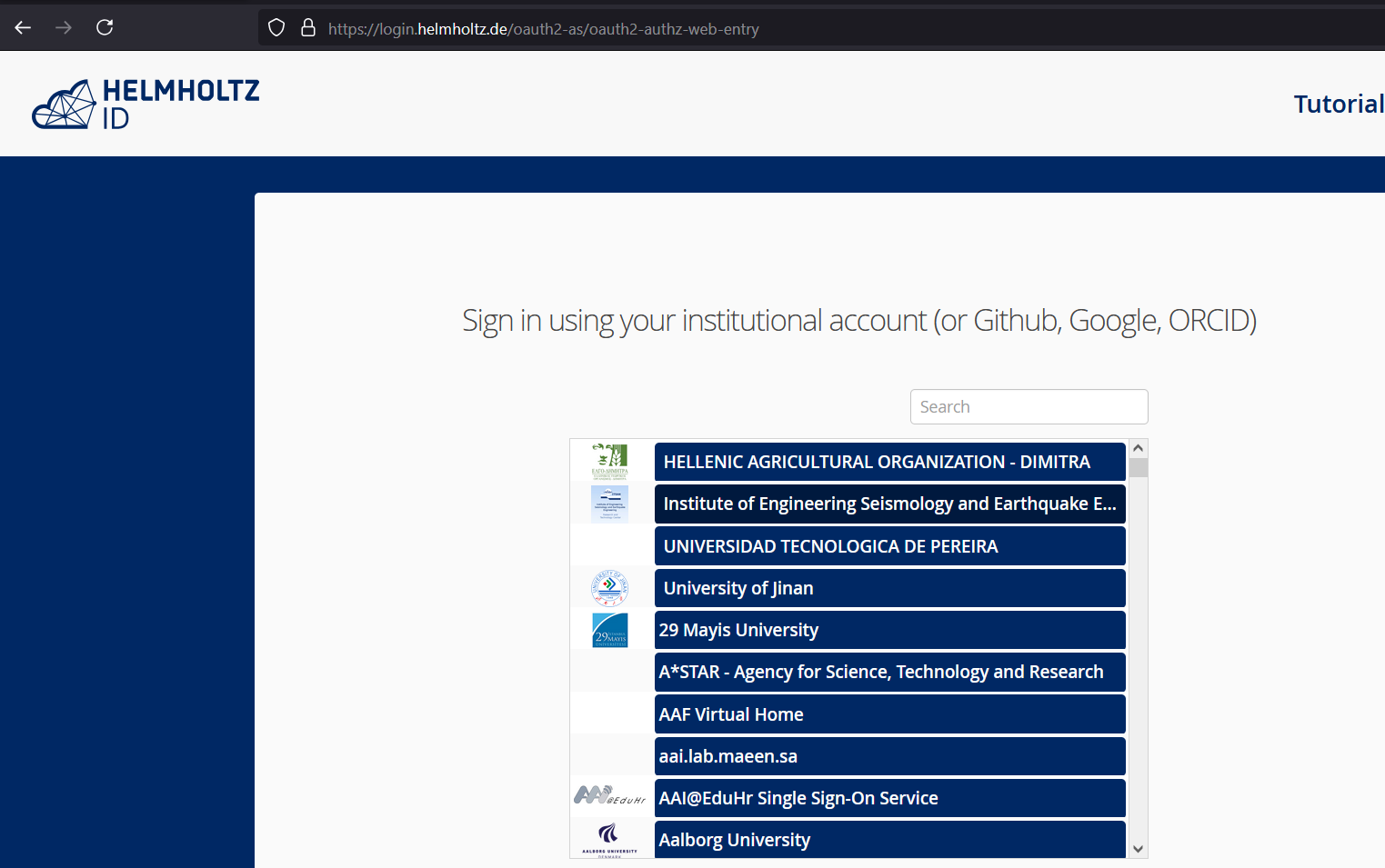This screenshot has width=1385, height=868.
Task: Select A*STAR - Agency for Science, Technology and Research
Action: pos(889,672)
